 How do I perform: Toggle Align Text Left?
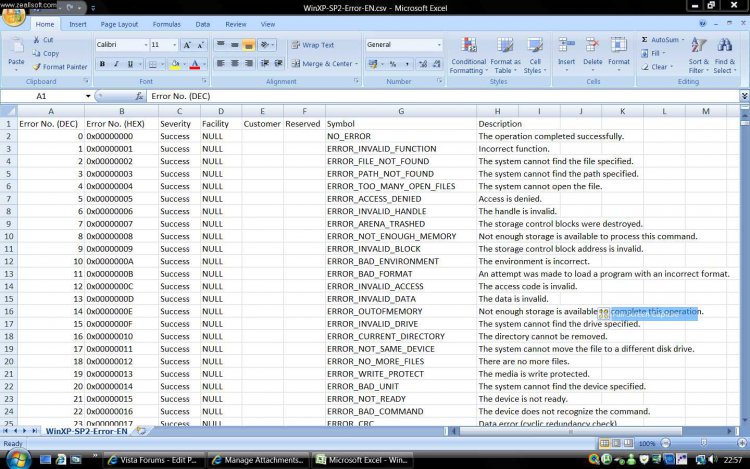tap(221, 64)
